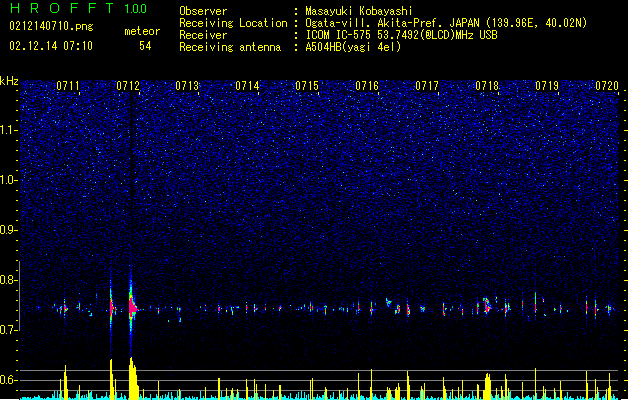Click the 0712 time marker
Viewport: 629px width, 400px height.
pyautogui.click(x=128, y=86)
